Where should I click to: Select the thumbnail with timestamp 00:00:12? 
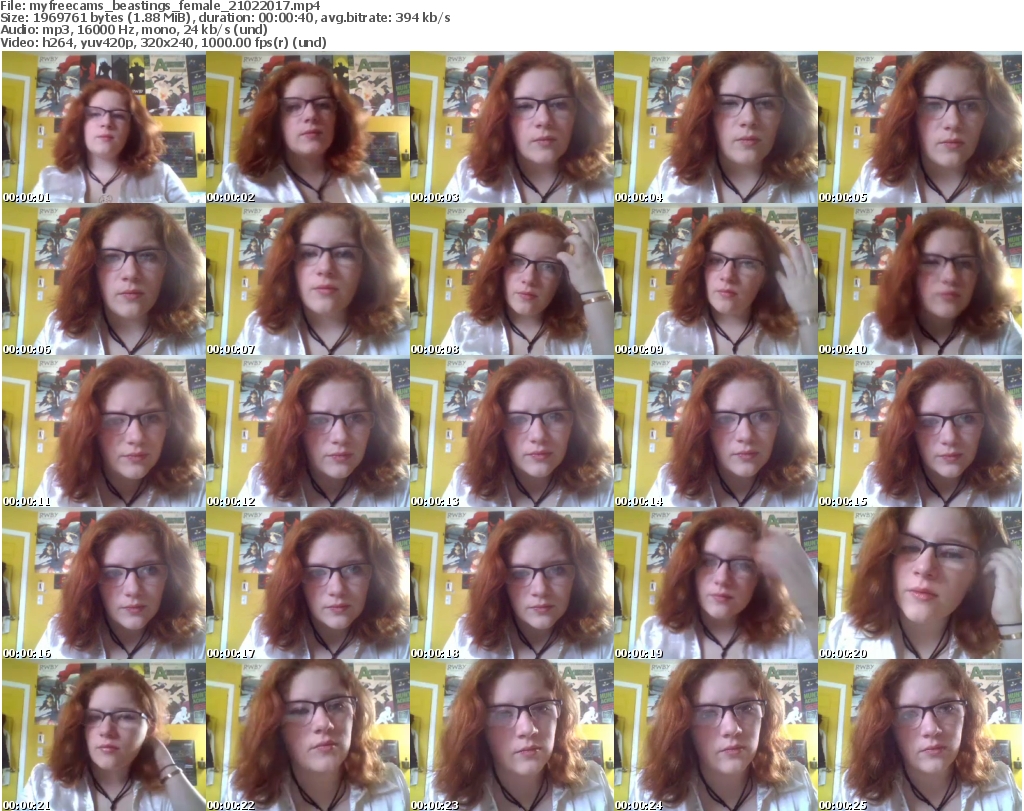pos(308,432)
